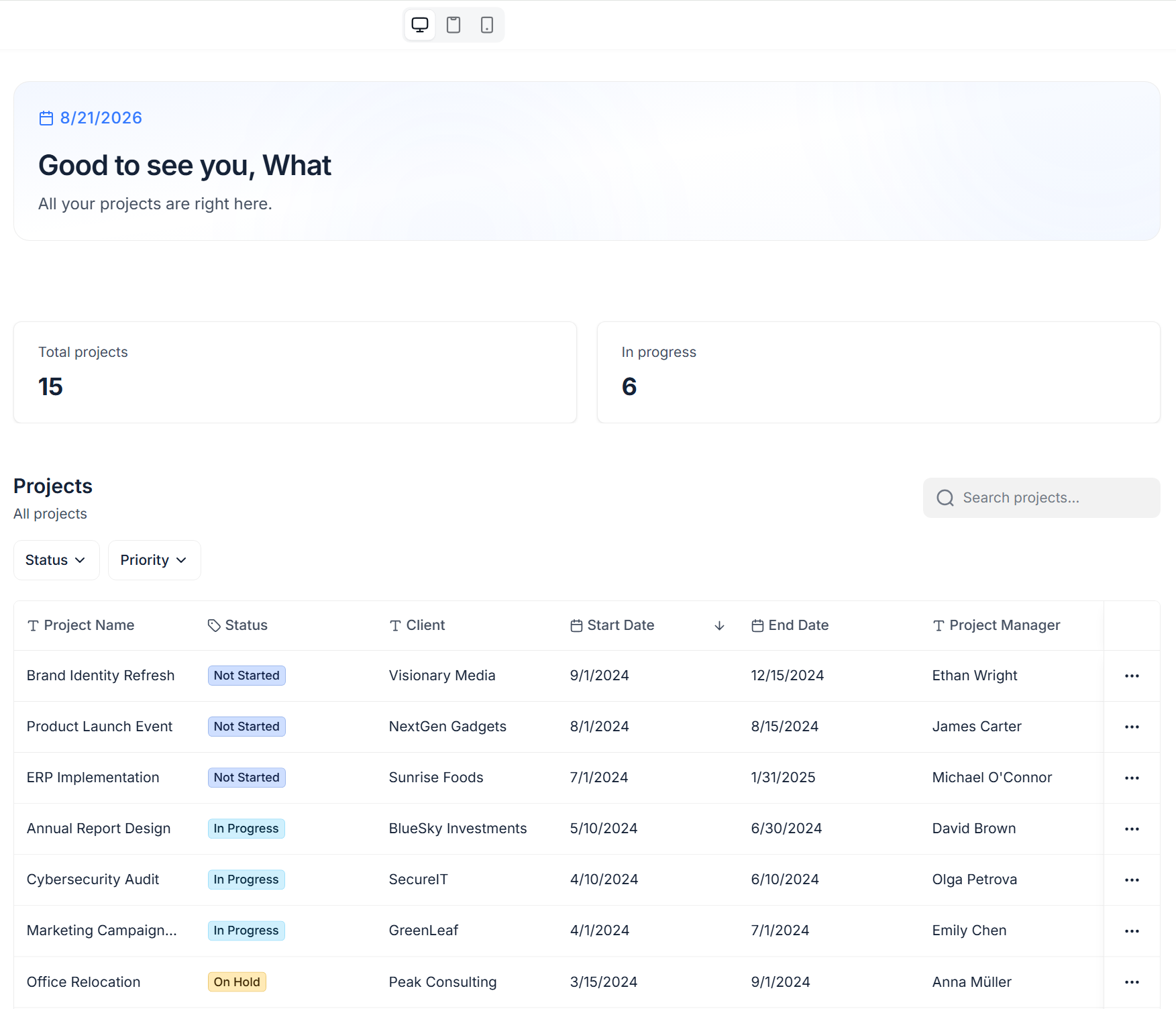Click the calendar icon beside 8/21/2026

46,118
